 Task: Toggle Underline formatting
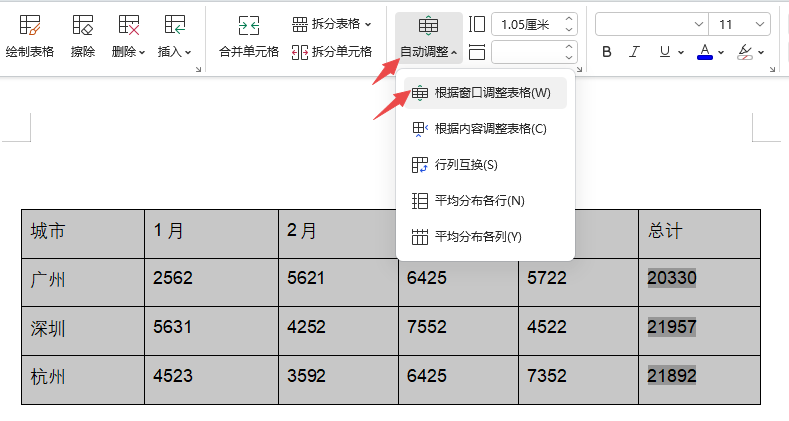coord(665,52)
